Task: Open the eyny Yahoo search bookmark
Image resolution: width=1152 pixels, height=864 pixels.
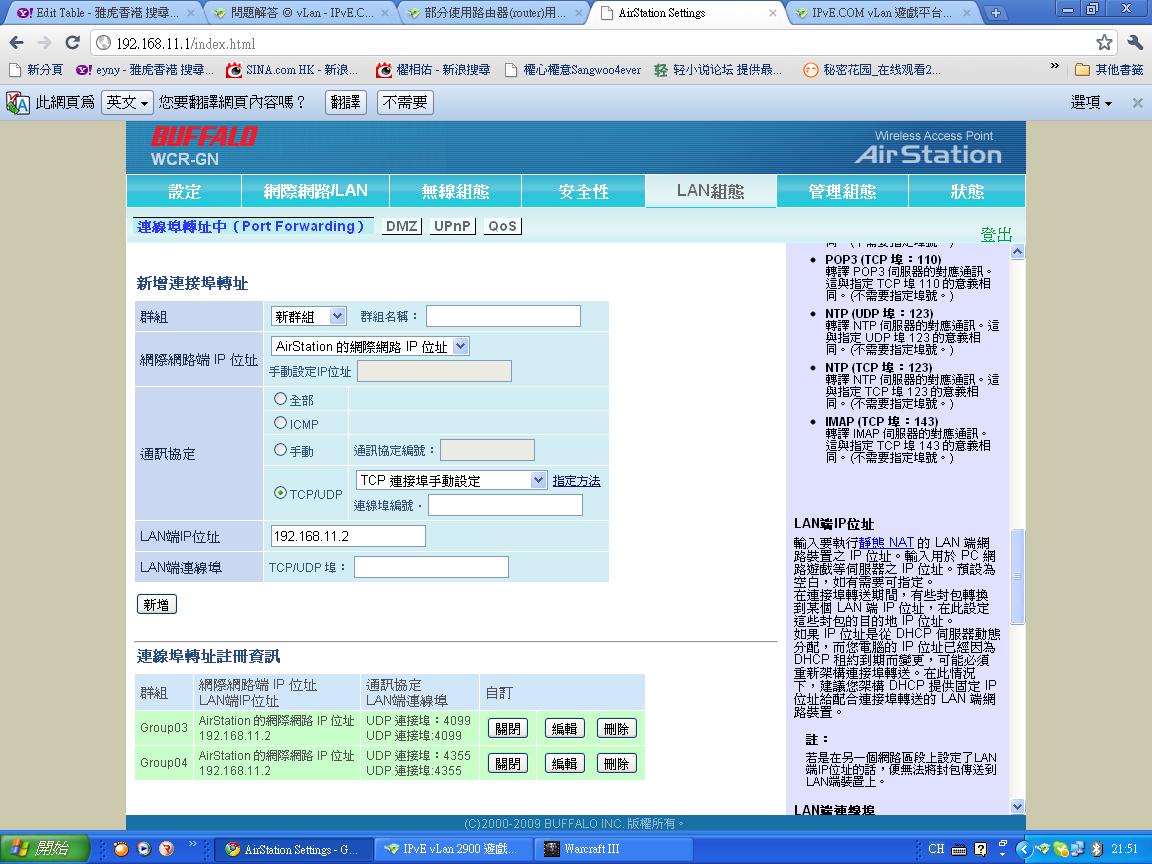Action: pos(145,70)
